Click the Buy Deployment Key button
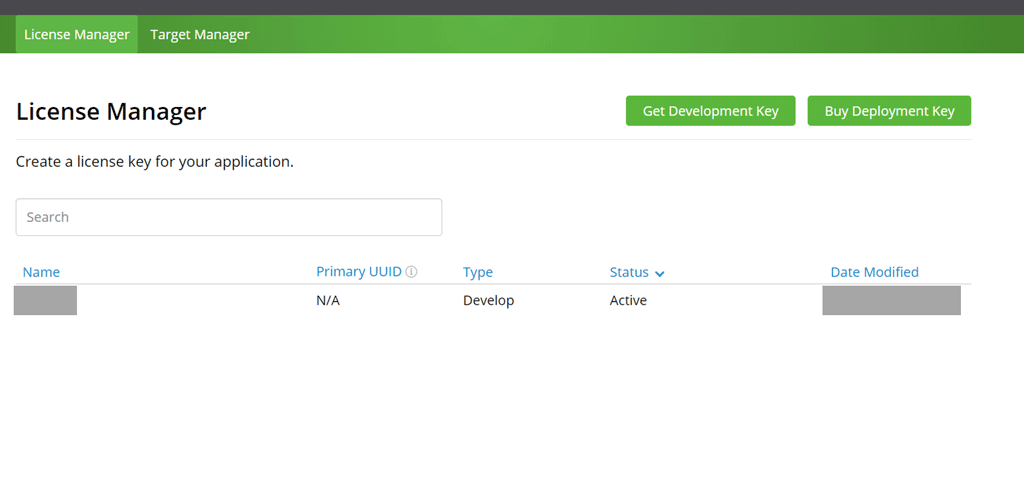This screenshot has width=1024, height=478. (889, 111)
